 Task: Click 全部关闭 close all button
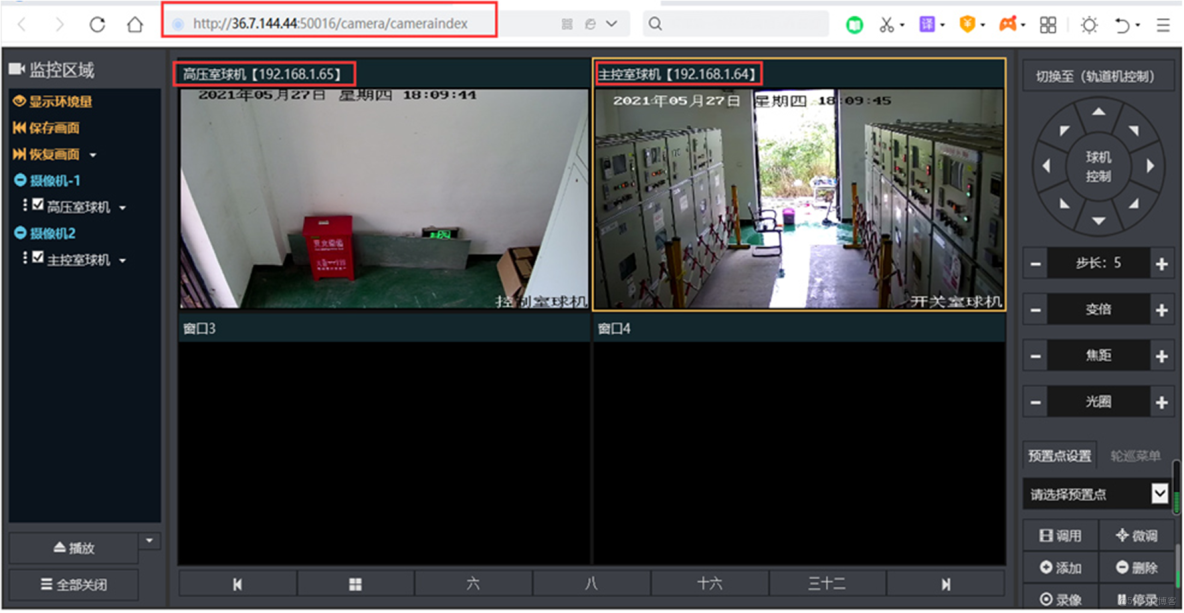pyautogui.click(x=73, y=584)
